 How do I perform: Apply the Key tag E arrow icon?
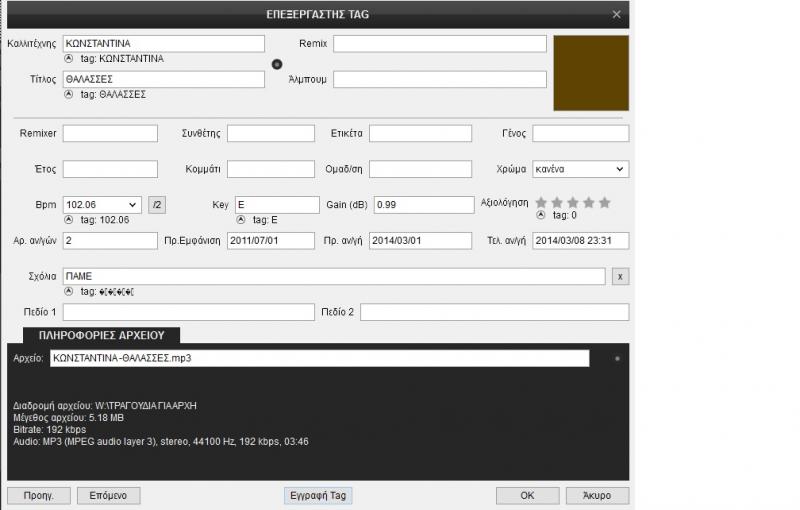pyautogui.click(x=240, y=219)
